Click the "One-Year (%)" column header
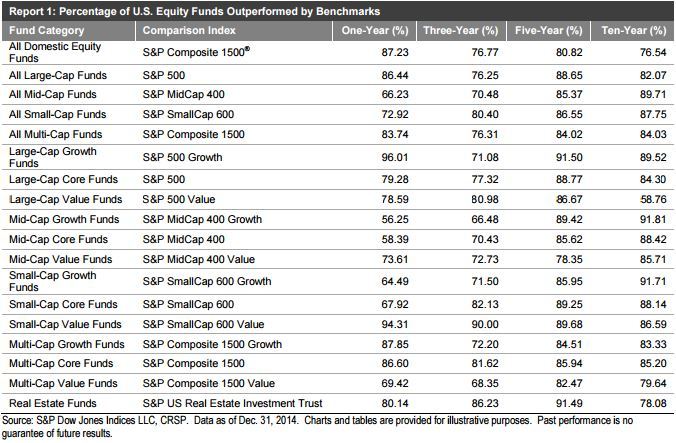This screenshot has width=676, height=443. click(x=374, y=31)
